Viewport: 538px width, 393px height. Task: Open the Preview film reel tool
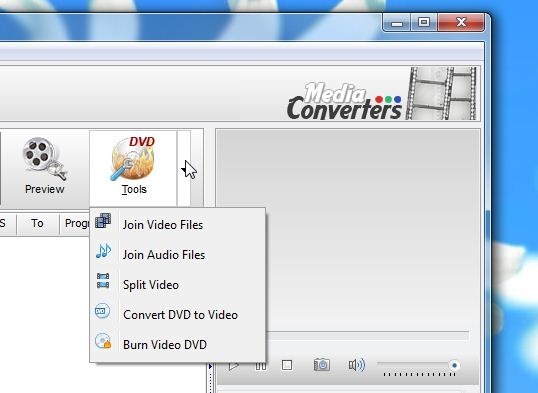tap(45, 165)
